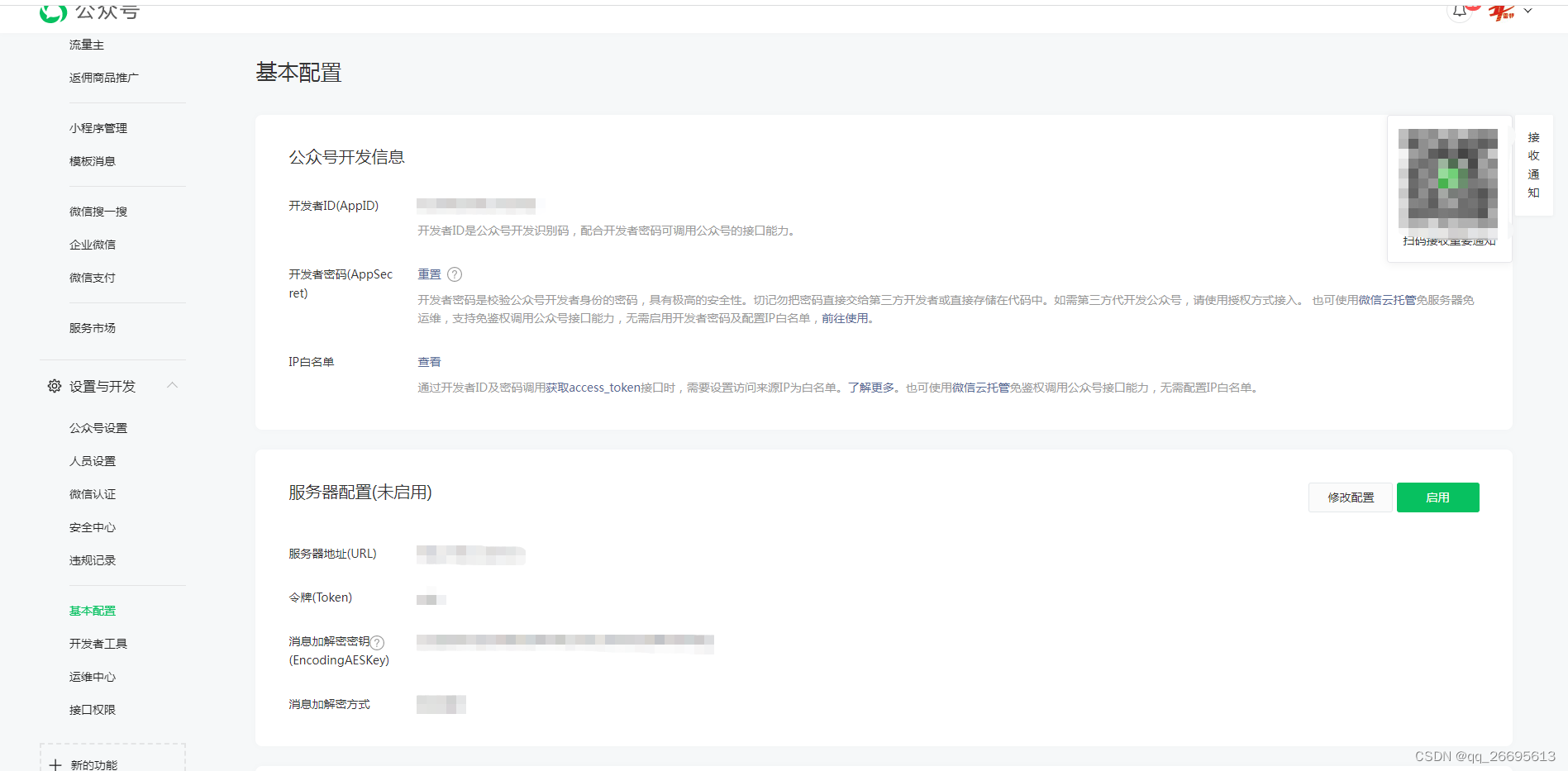Viewport: 1568px width, 771px height.
Task: Click the 公众号开发信息 section title
Action: click(x=346, y=157)
